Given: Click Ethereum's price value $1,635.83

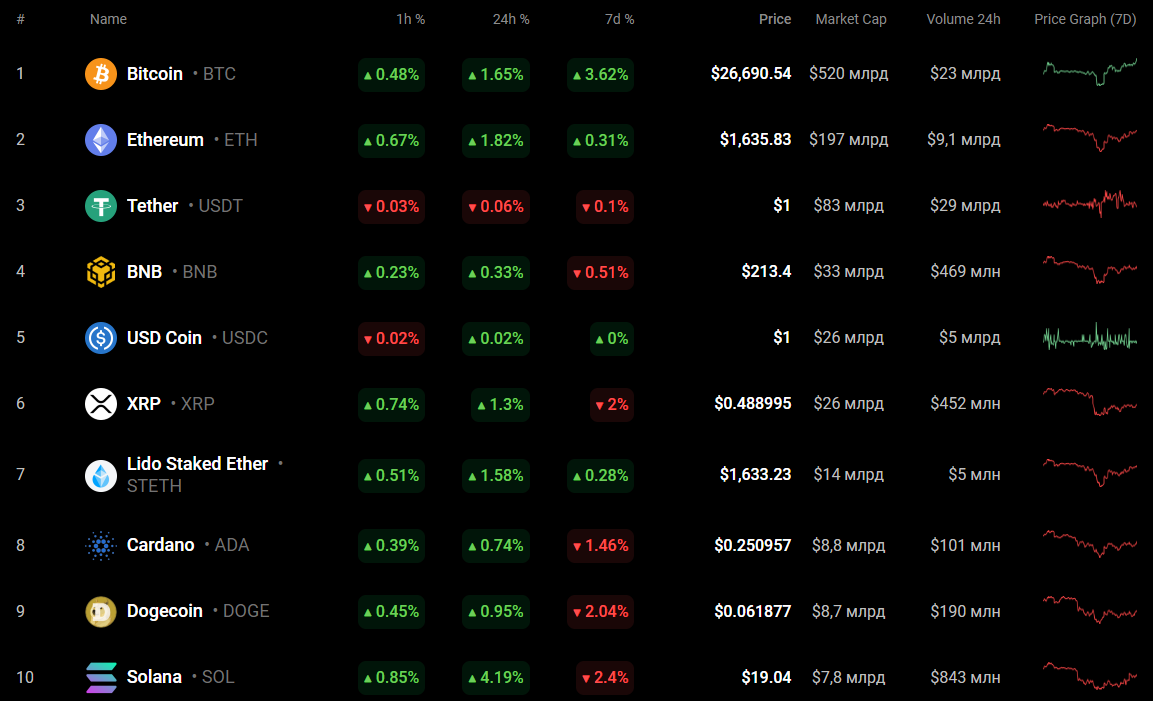Looking at the screenshot, I should (x=755, y=140).
